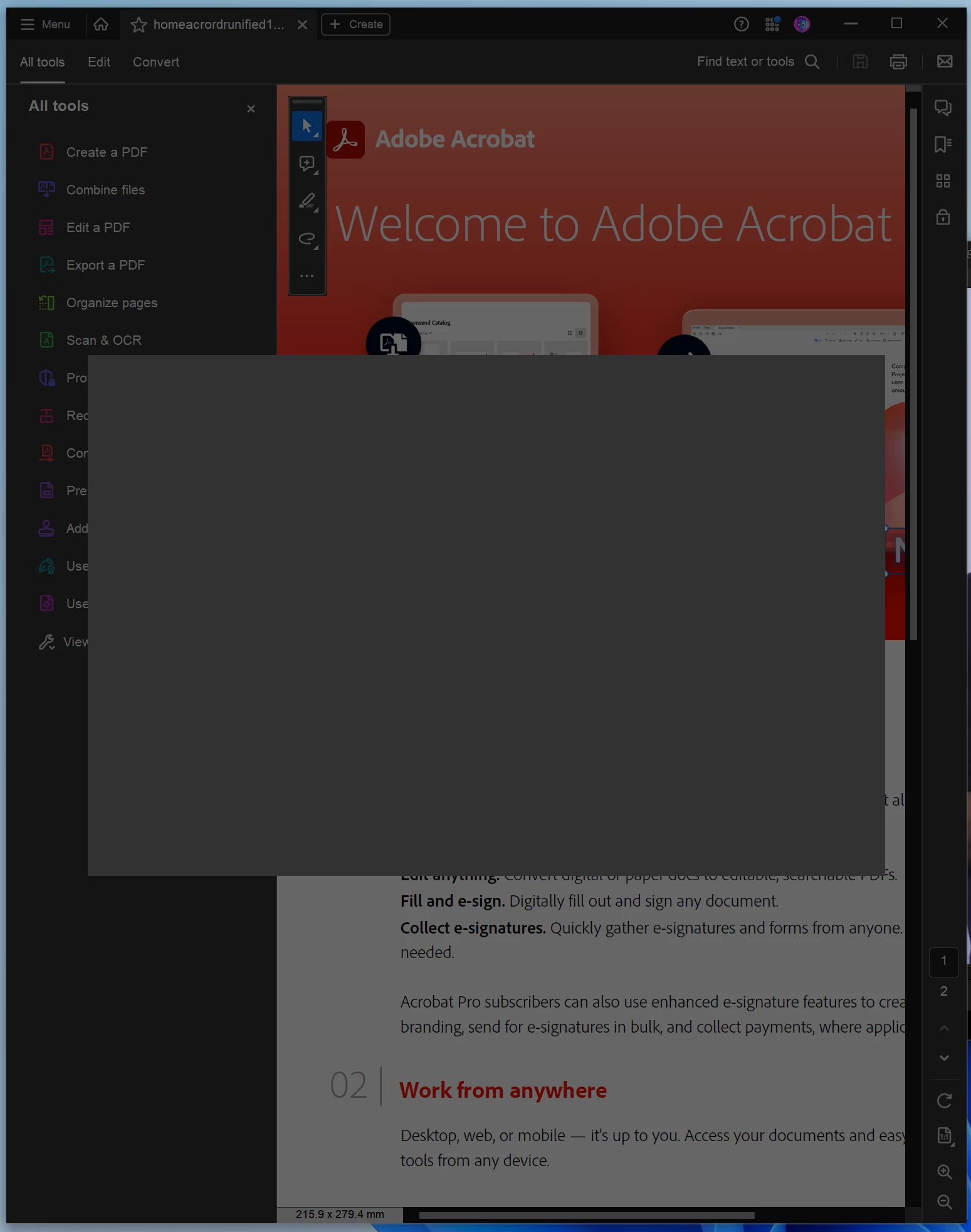Click the View more wrench icon
971x1232 pixels.
click(x=47, y=642)
